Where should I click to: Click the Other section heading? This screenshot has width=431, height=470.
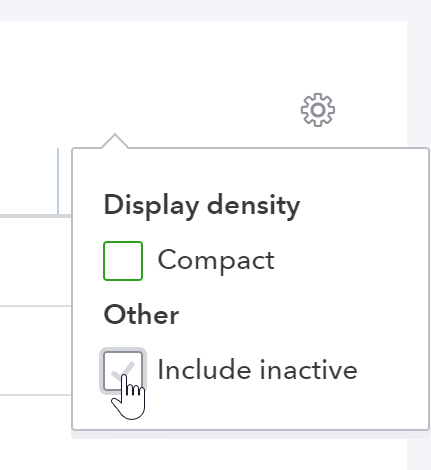click(141, 315)
